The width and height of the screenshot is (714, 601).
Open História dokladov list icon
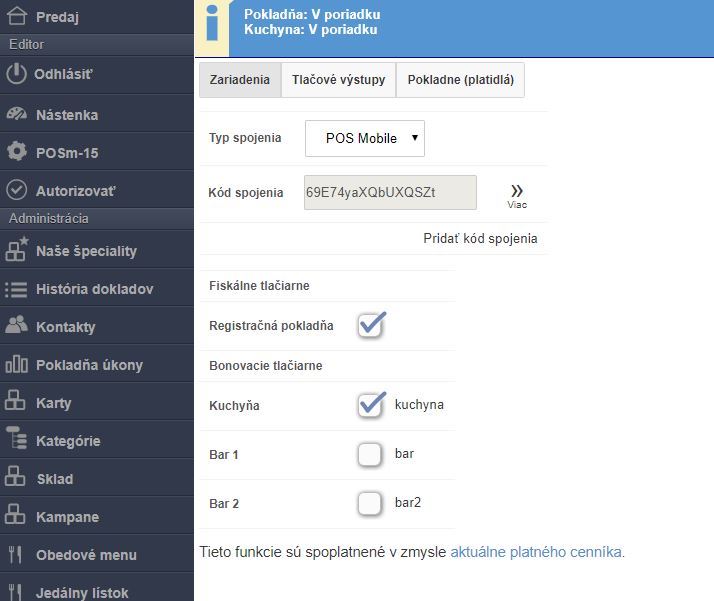16,289
